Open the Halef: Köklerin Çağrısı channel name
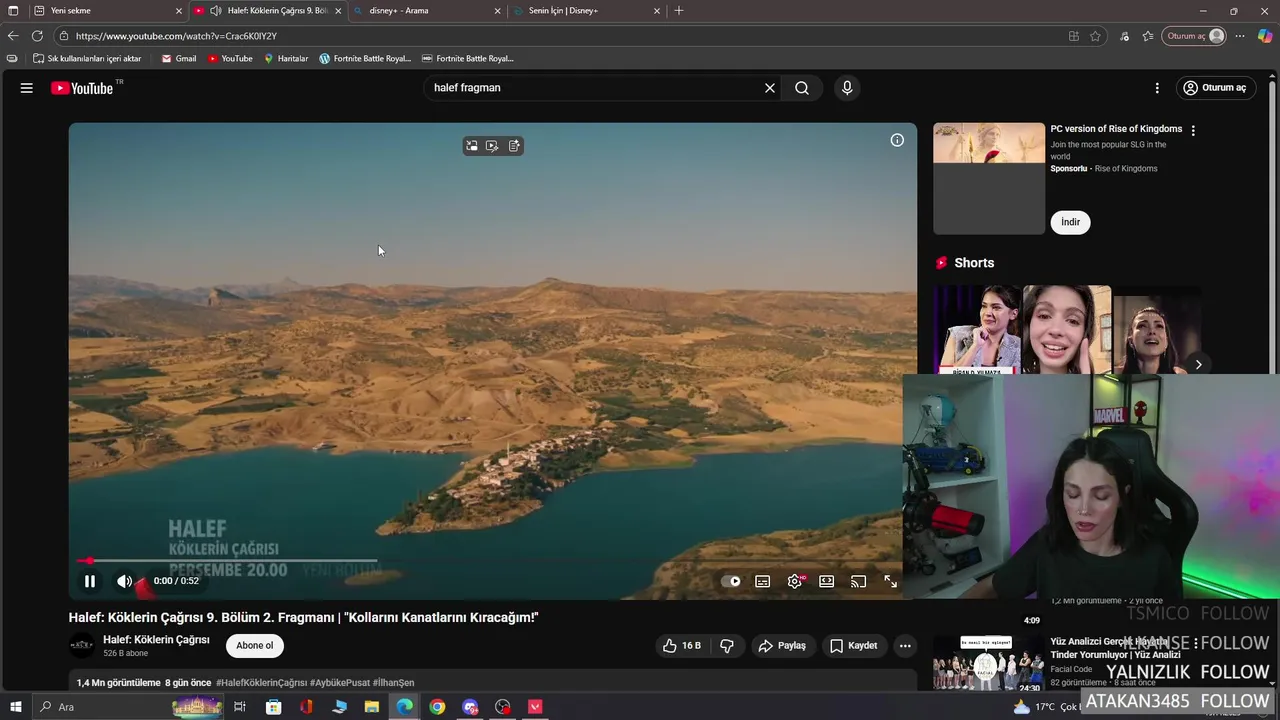Image resolution: width=1280 pixels, height=720 pixels. (156, 640)
